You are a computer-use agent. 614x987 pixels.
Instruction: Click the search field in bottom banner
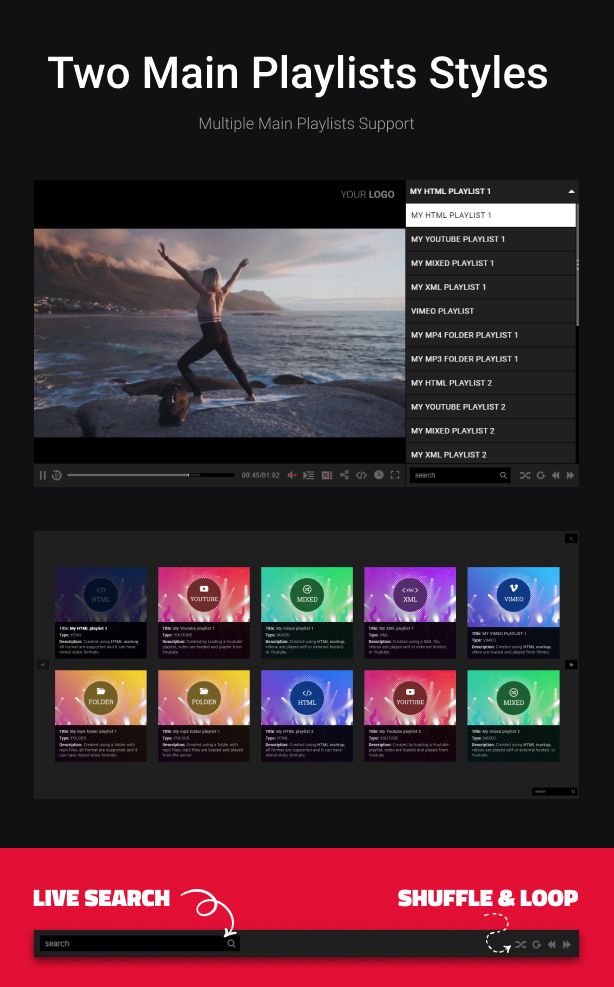pyautogui.click(x=132, y=943)
